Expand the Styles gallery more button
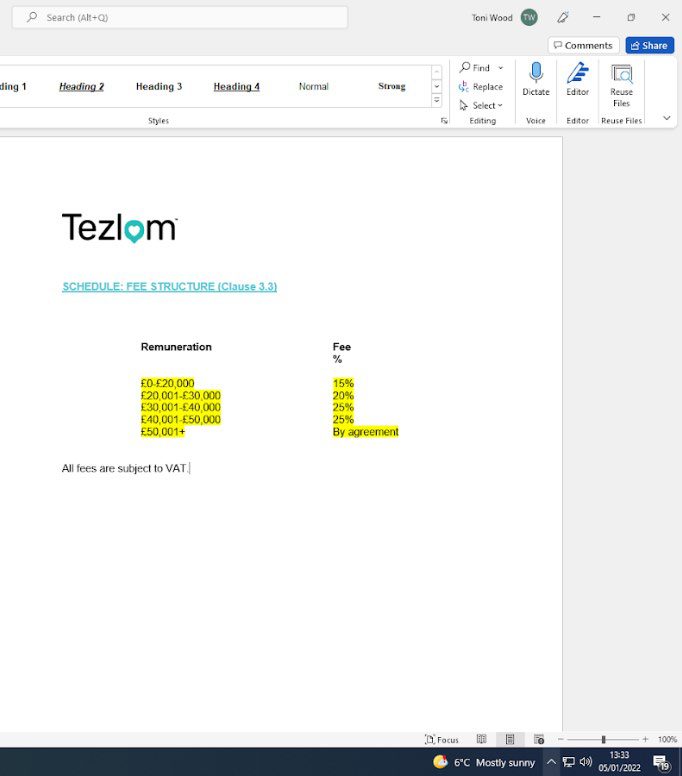This screenshot has width=682, height=776. [437, 101]
